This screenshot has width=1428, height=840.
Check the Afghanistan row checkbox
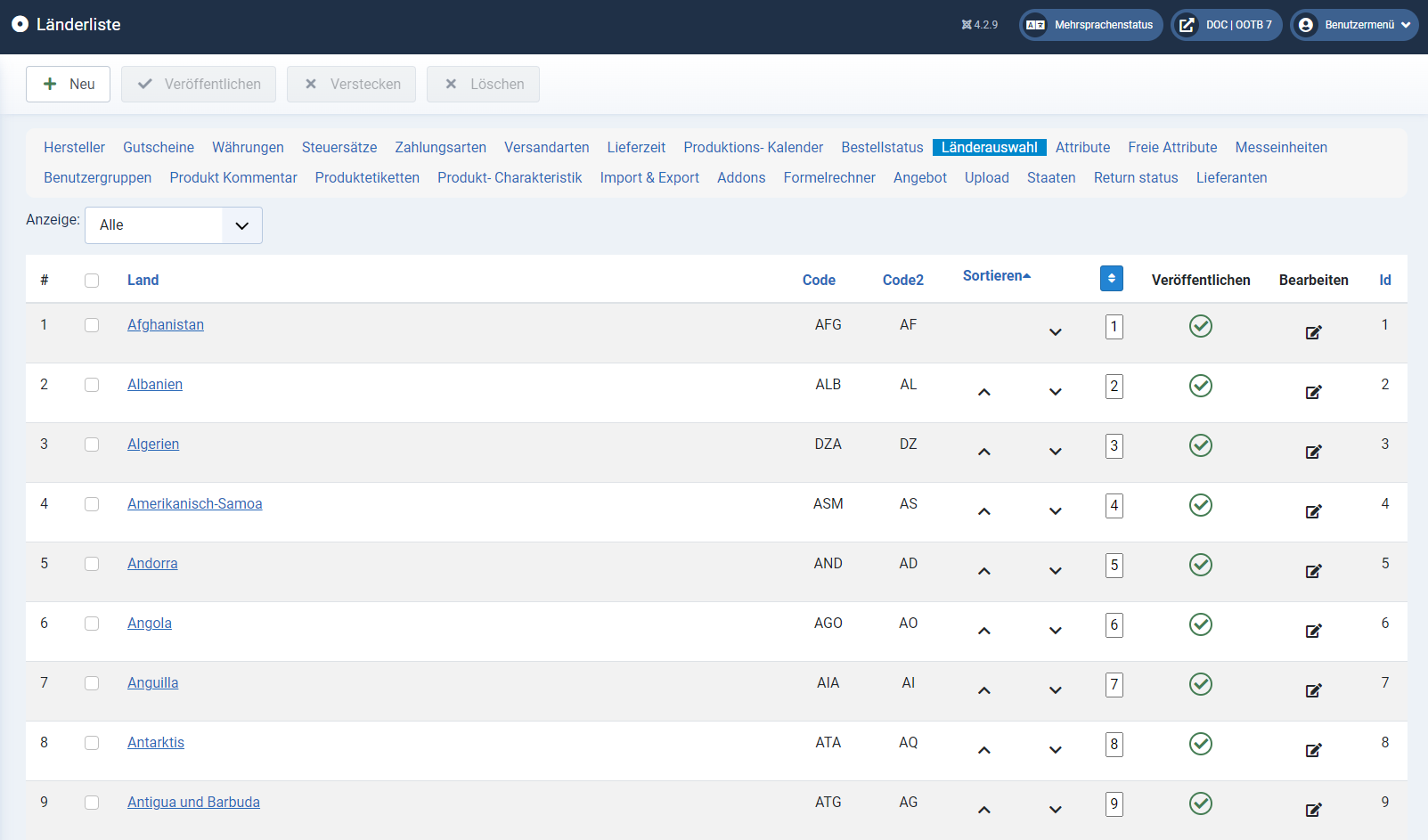pyautogui.click(x=92, y=325)
